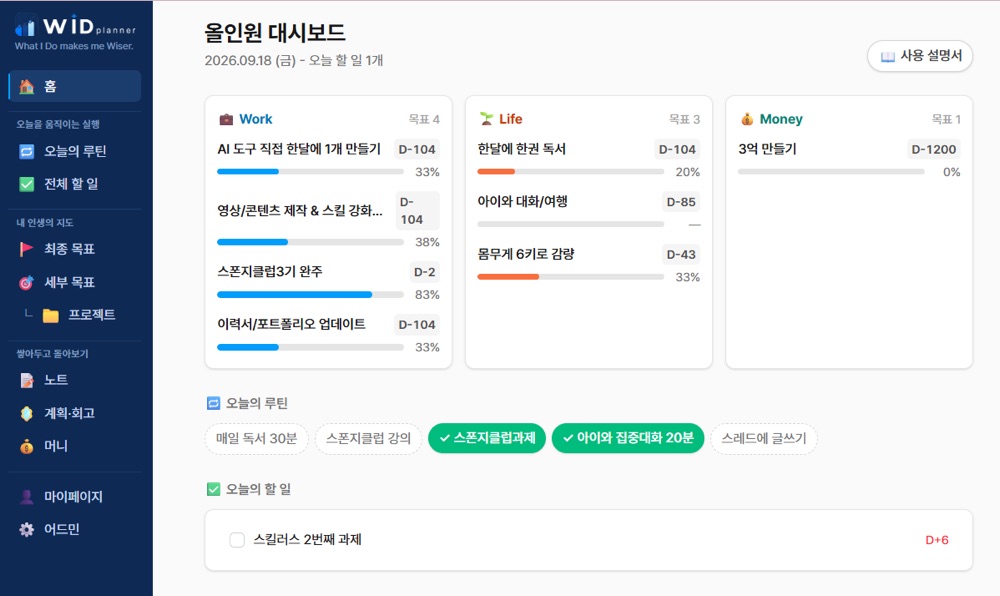
Task: Click the gear icon beside 어드민
Action: [26, 530]
